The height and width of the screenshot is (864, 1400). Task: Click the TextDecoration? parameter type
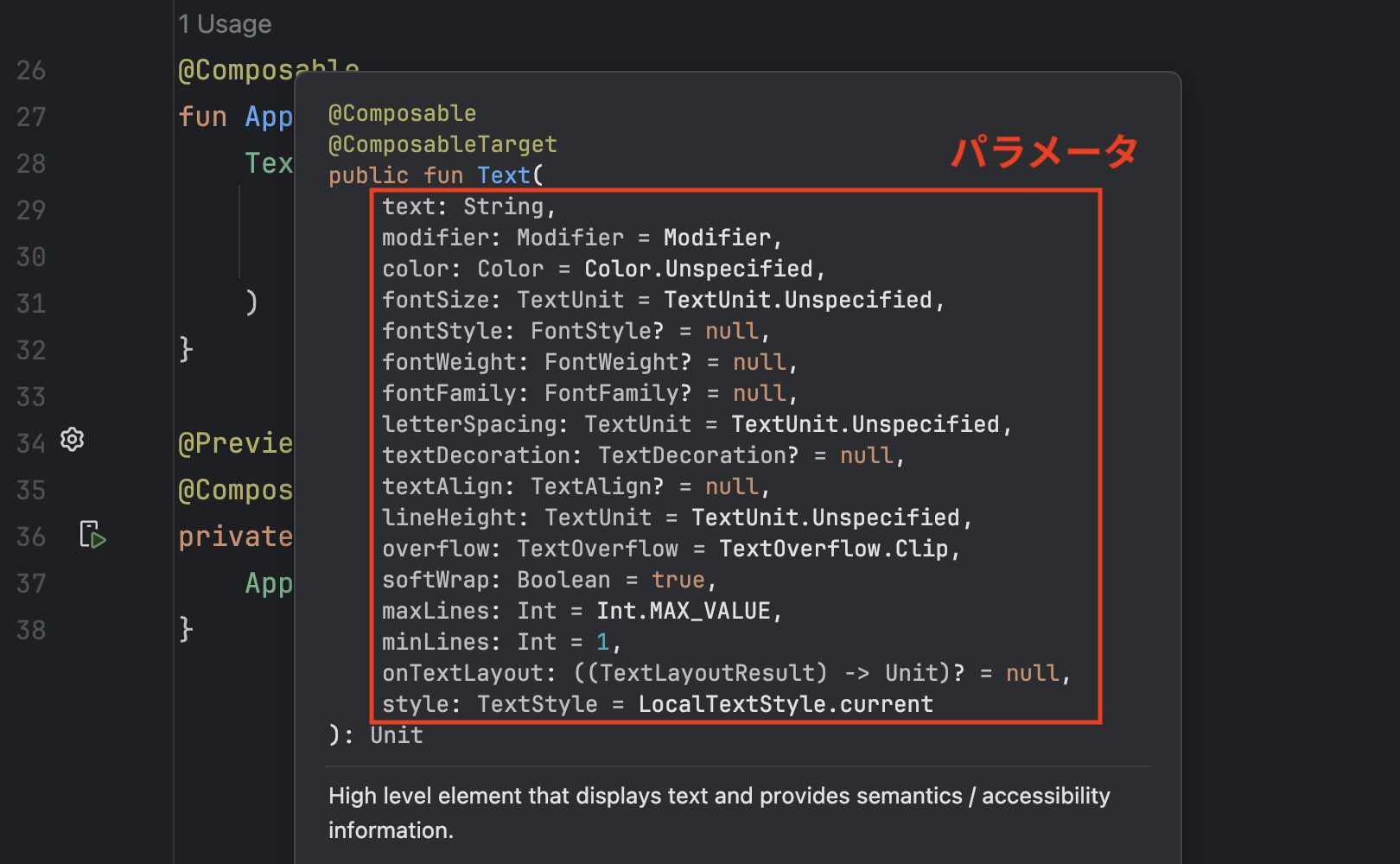point(697,456)
